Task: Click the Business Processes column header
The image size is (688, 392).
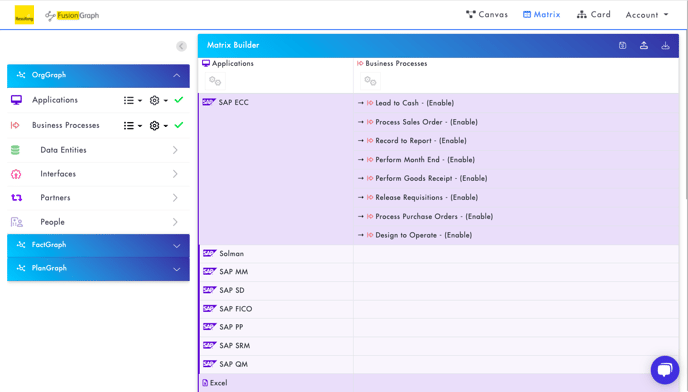Action: pyautogui.click(x=392, y=63)
